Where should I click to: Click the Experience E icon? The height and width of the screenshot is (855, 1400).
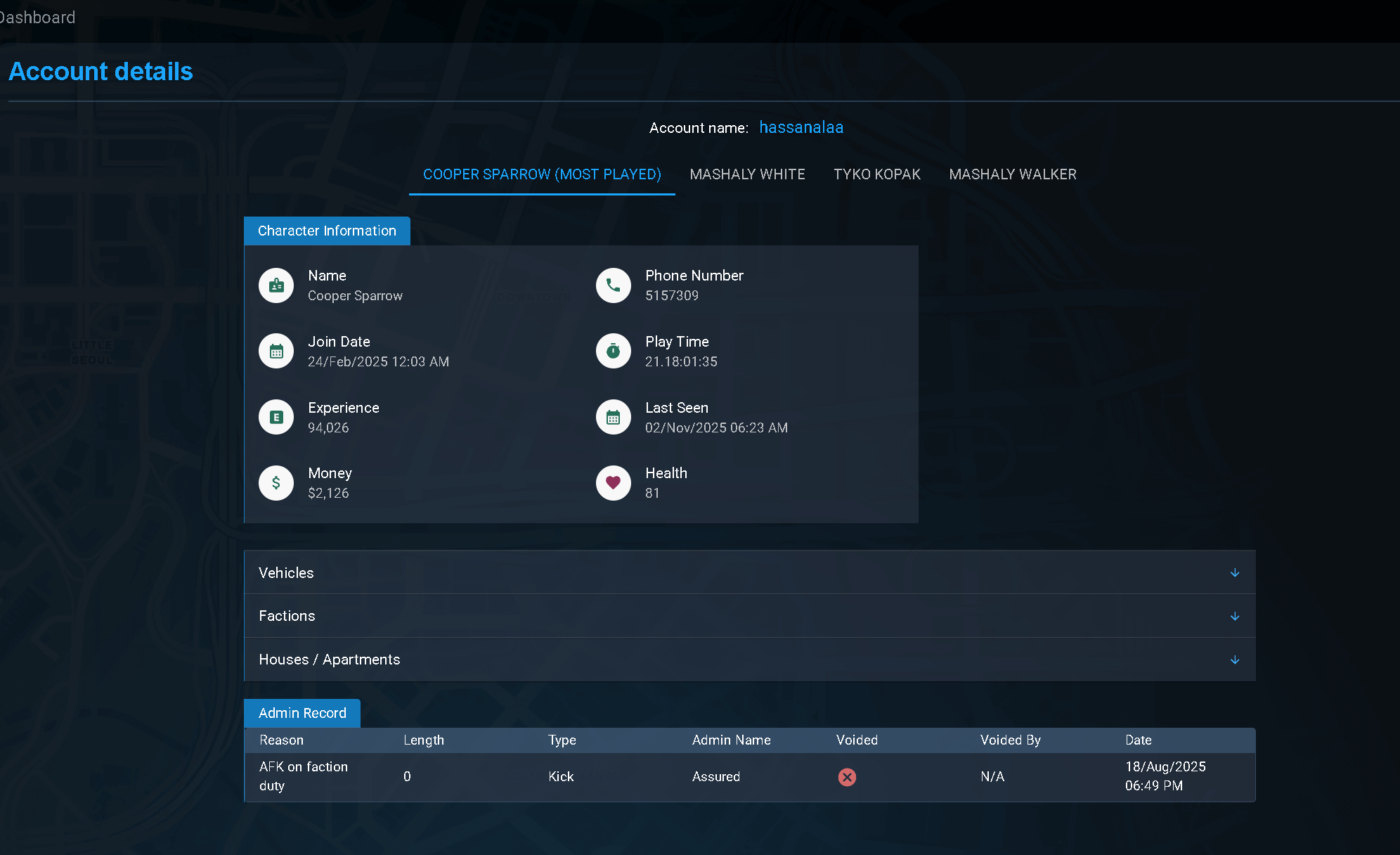pyautogui.click(x=276, y=418)
